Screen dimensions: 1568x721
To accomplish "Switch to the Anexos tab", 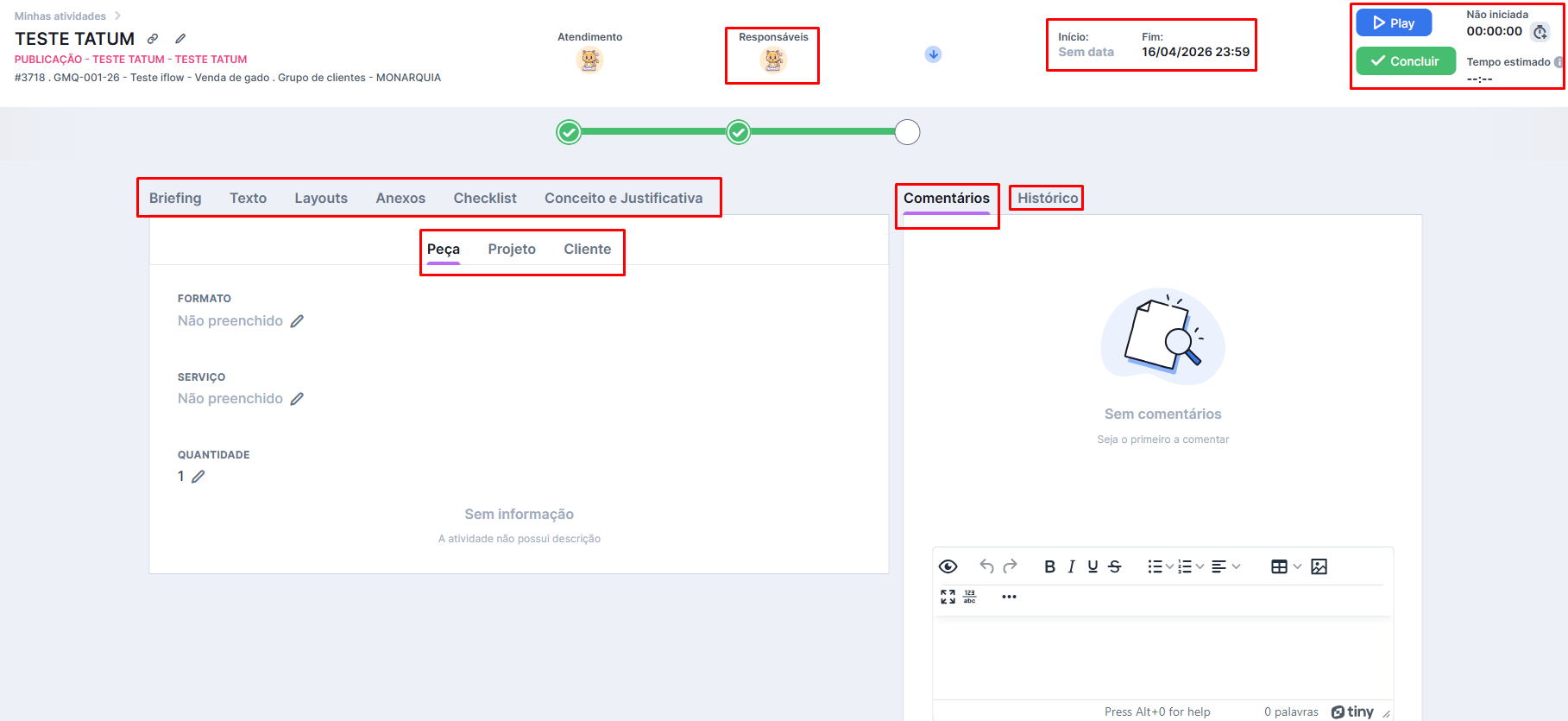I will tap(400, 198).
